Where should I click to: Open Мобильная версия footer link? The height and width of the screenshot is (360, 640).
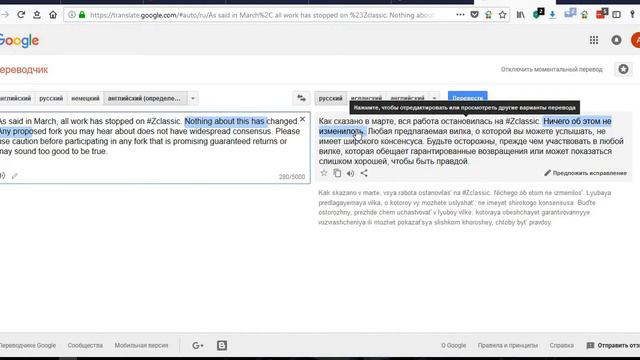click(141, 345)
